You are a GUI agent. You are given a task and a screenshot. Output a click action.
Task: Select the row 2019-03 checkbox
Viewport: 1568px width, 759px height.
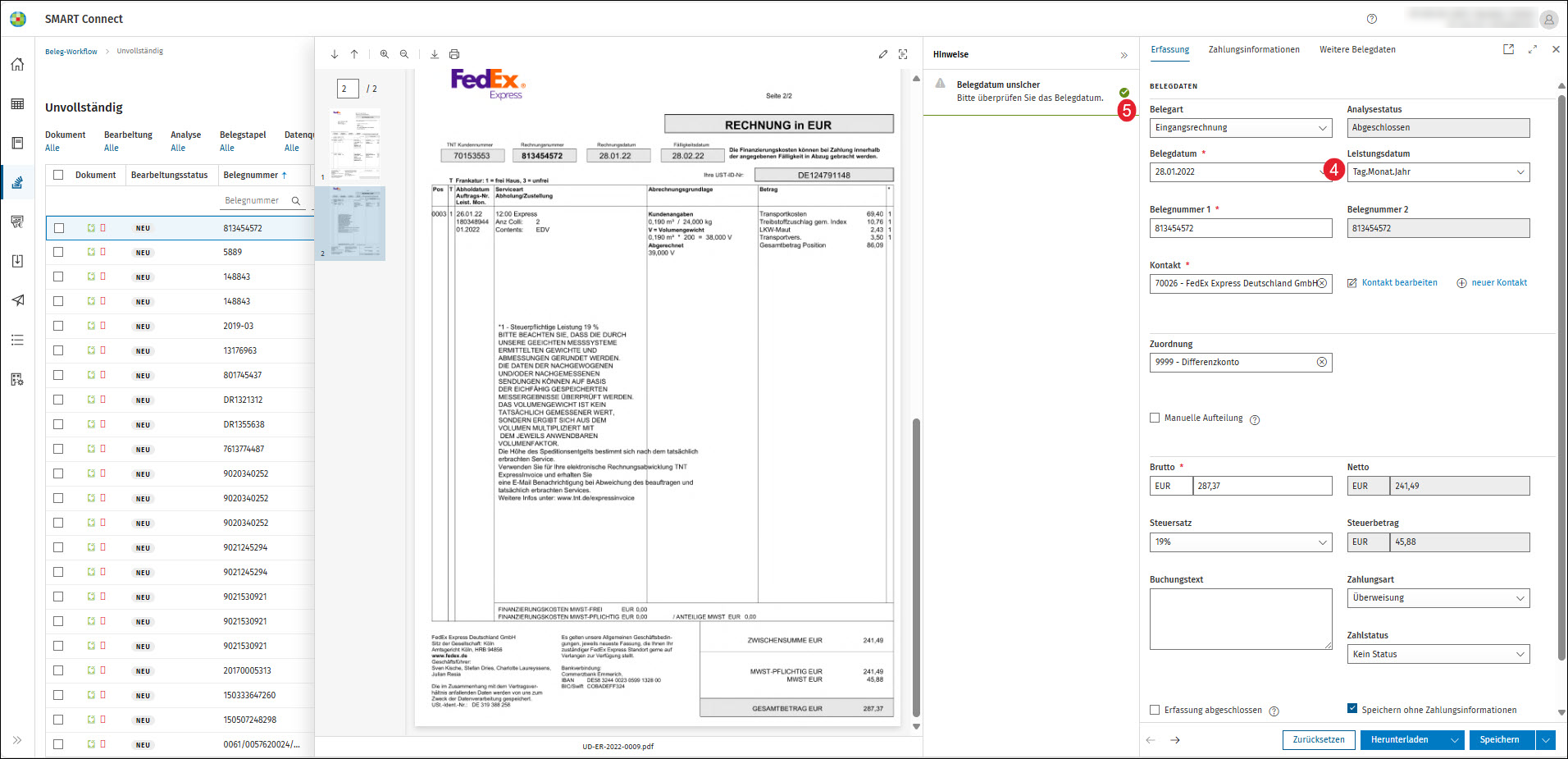58,326
